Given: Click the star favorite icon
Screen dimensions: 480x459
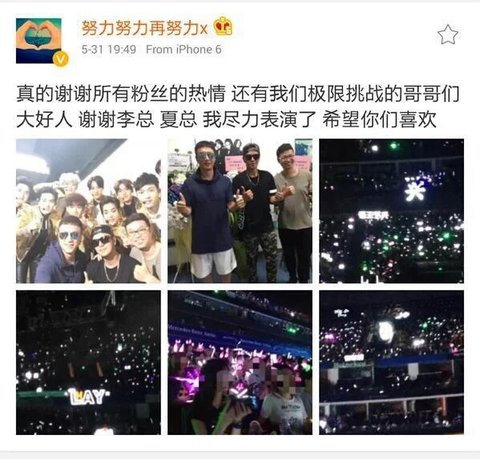Looking at the screenshot, I should (448, 35).
